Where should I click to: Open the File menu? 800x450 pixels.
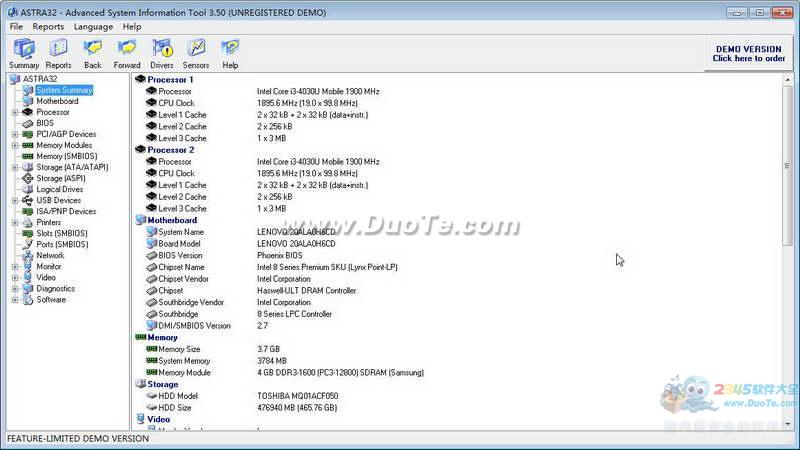click(x=16, y=27)
